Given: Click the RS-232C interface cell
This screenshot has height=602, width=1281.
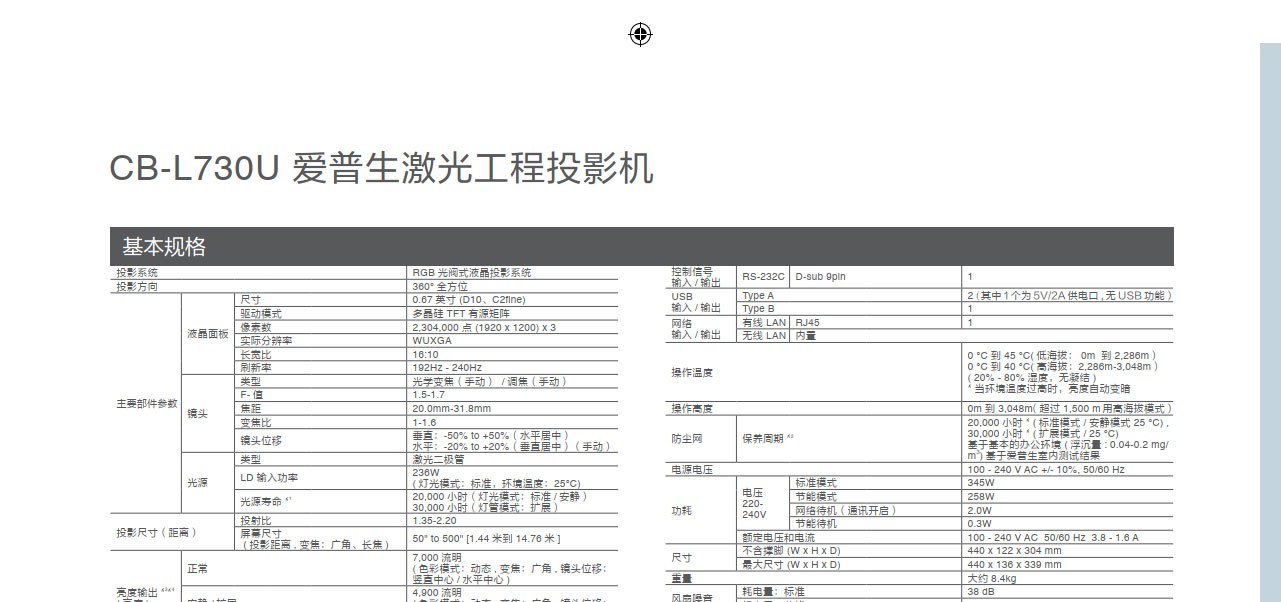Looking at the screenshot, I should 763,276.
